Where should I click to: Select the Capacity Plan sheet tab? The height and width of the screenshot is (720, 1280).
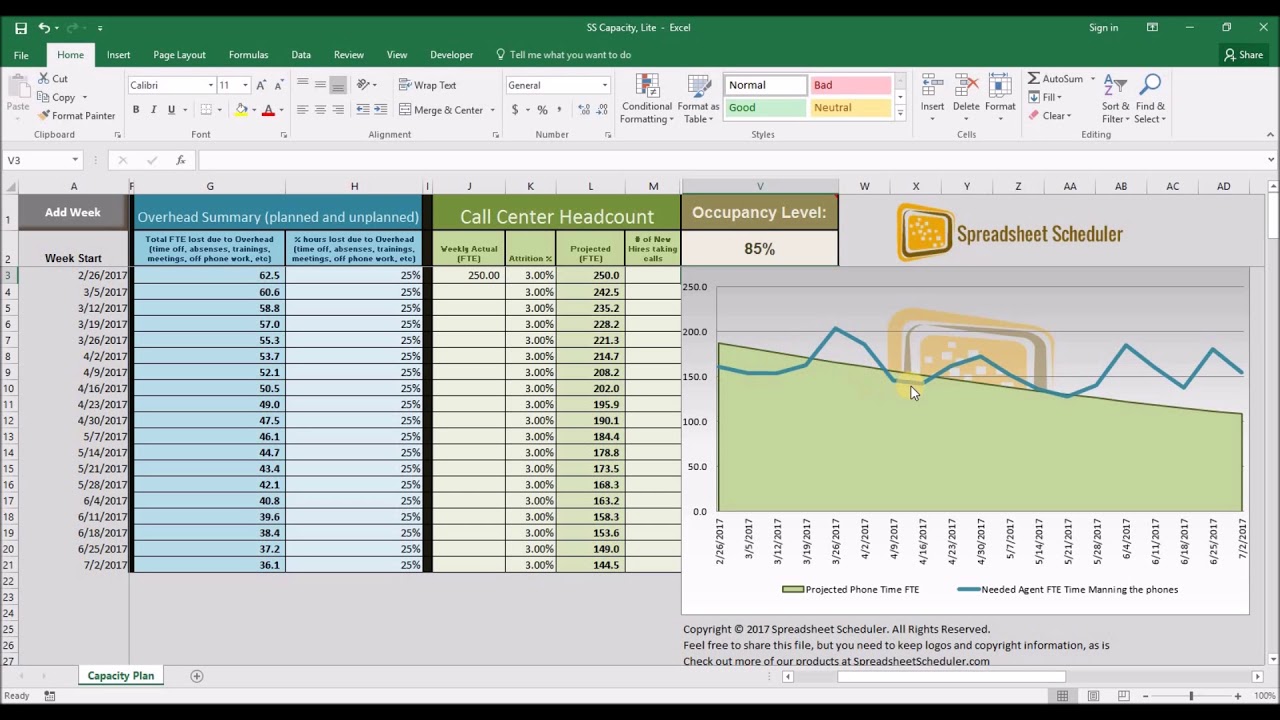tap(121, 676)
